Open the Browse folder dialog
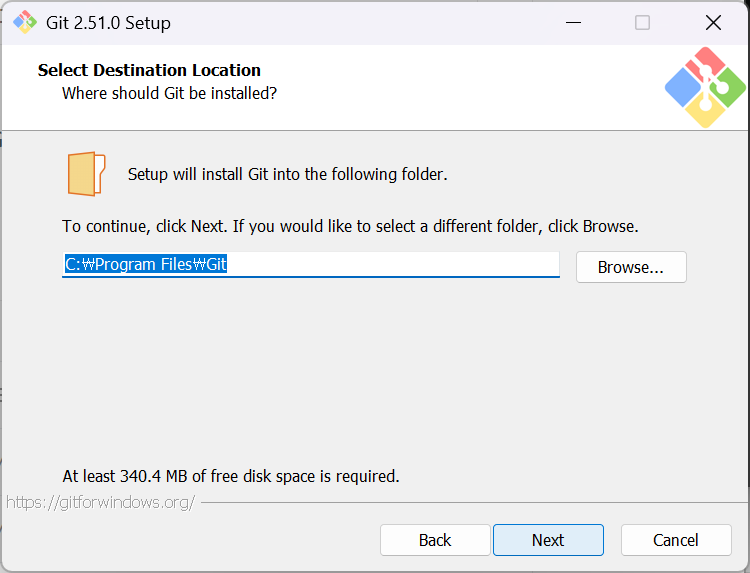The height and width of the screenshot is (573, 750). [x=630, y=267]
